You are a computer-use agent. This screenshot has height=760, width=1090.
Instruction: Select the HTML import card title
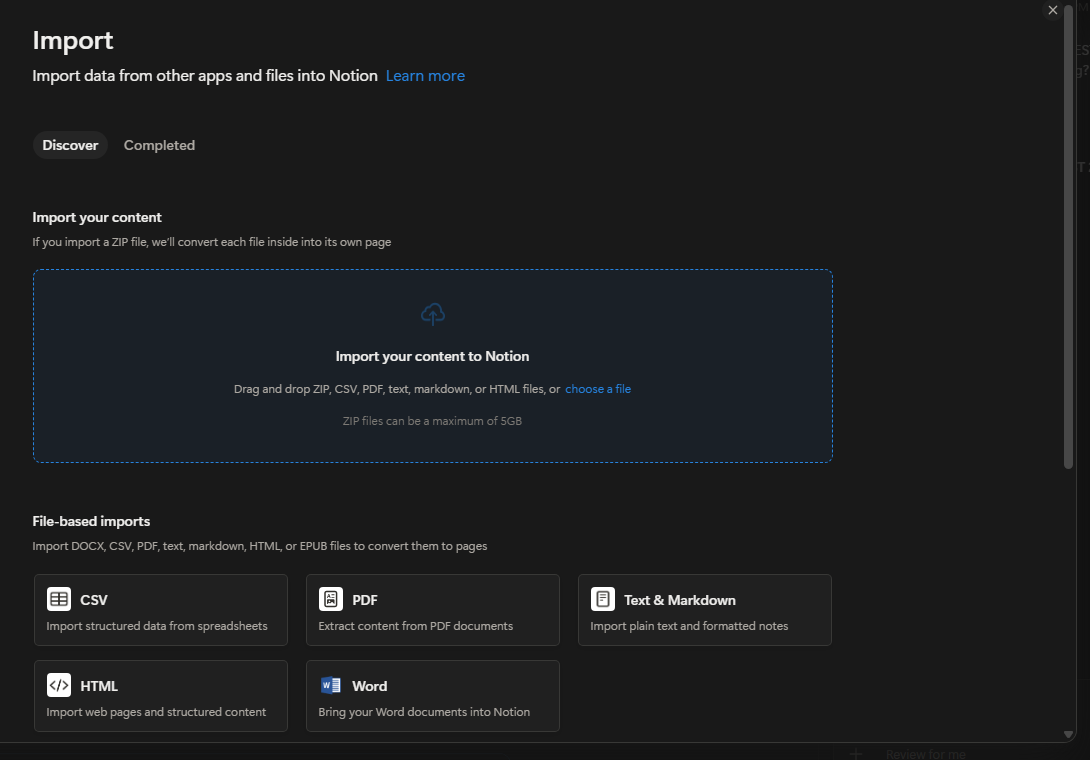tap(99, 686)
